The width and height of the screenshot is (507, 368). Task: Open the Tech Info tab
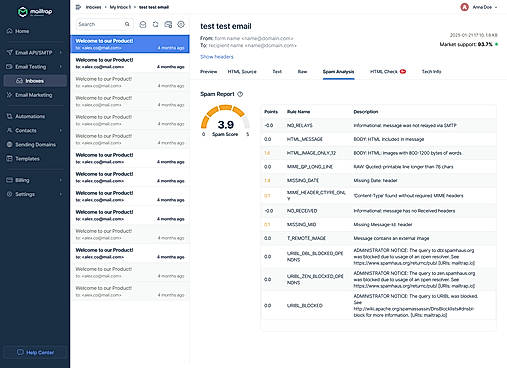tap(432, 72)
